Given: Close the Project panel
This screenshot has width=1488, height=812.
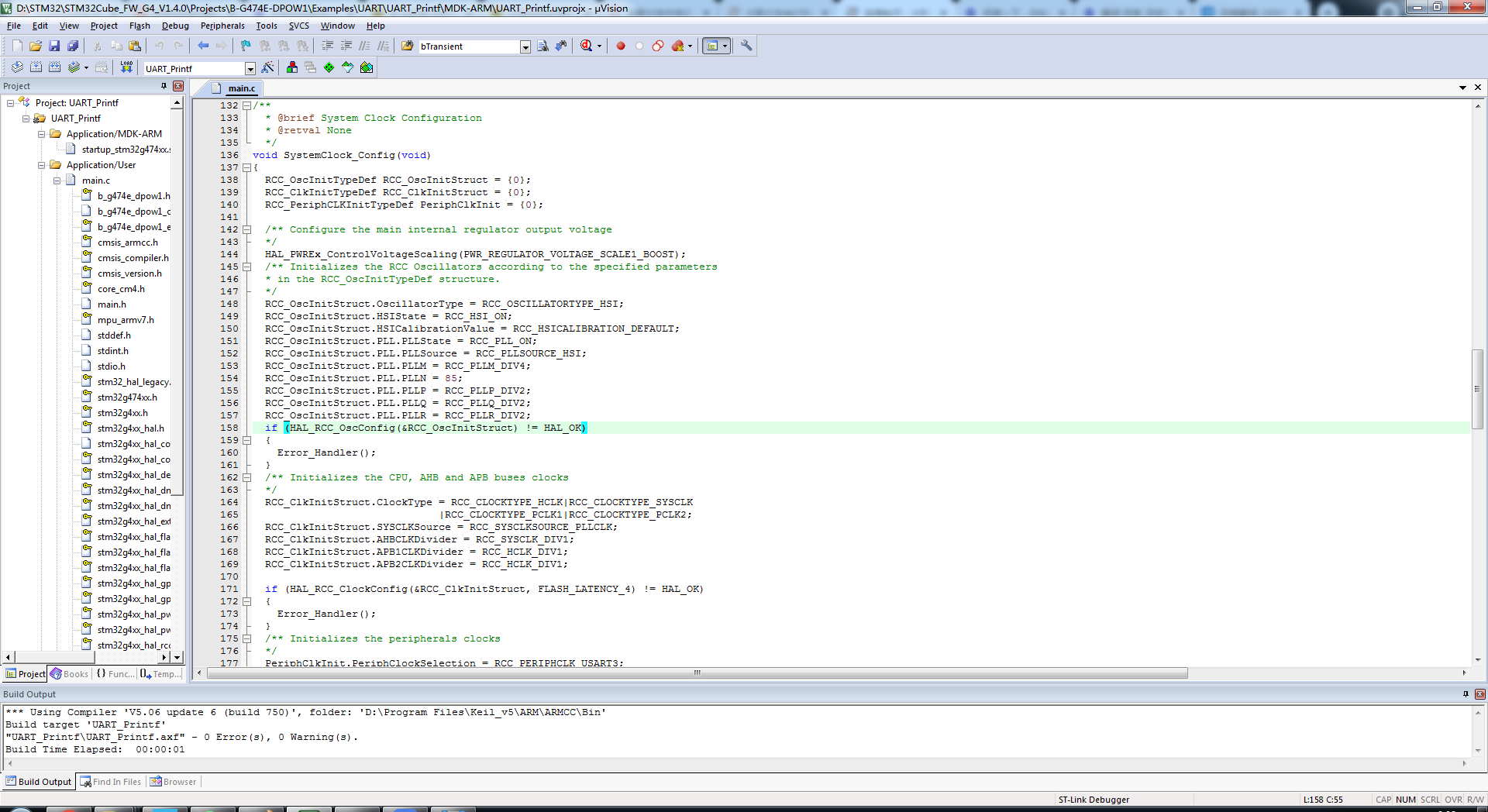Looking at the screenshot, I should [178, 86].
